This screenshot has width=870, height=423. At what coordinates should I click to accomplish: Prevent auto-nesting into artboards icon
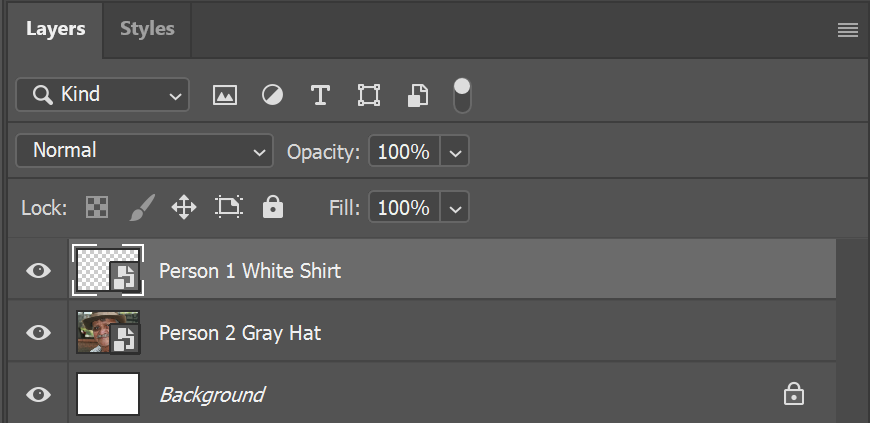point(229,207)
